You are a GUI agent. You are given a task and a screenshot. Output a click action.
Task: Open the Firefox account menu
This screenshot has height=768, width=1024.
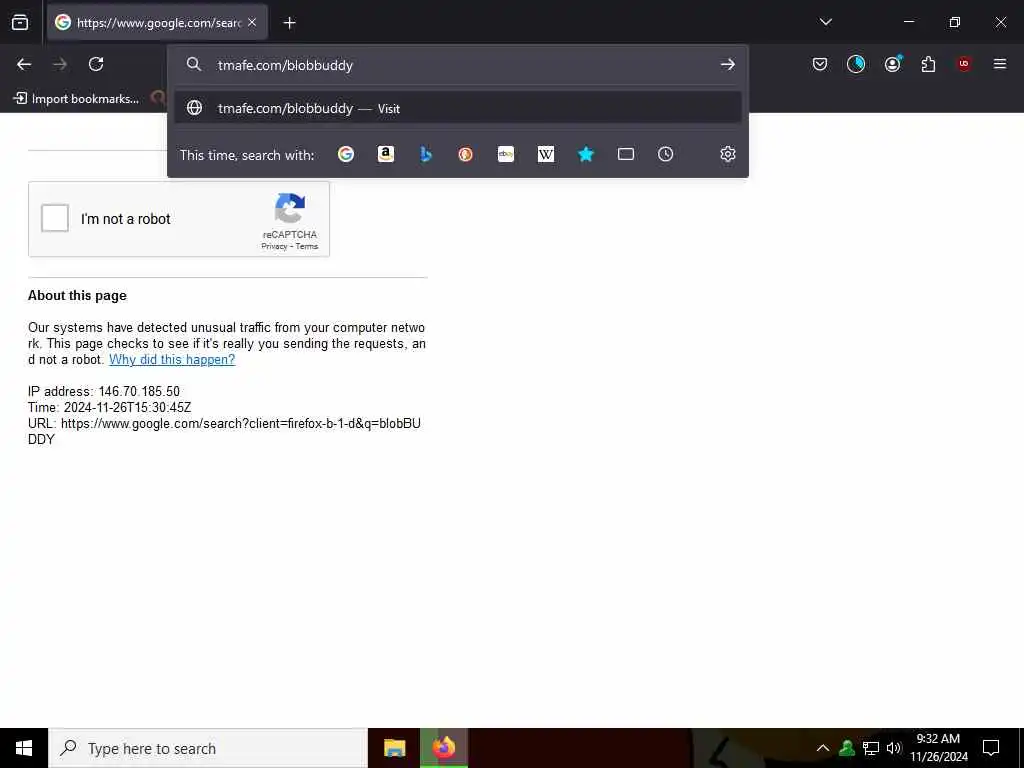893,64
